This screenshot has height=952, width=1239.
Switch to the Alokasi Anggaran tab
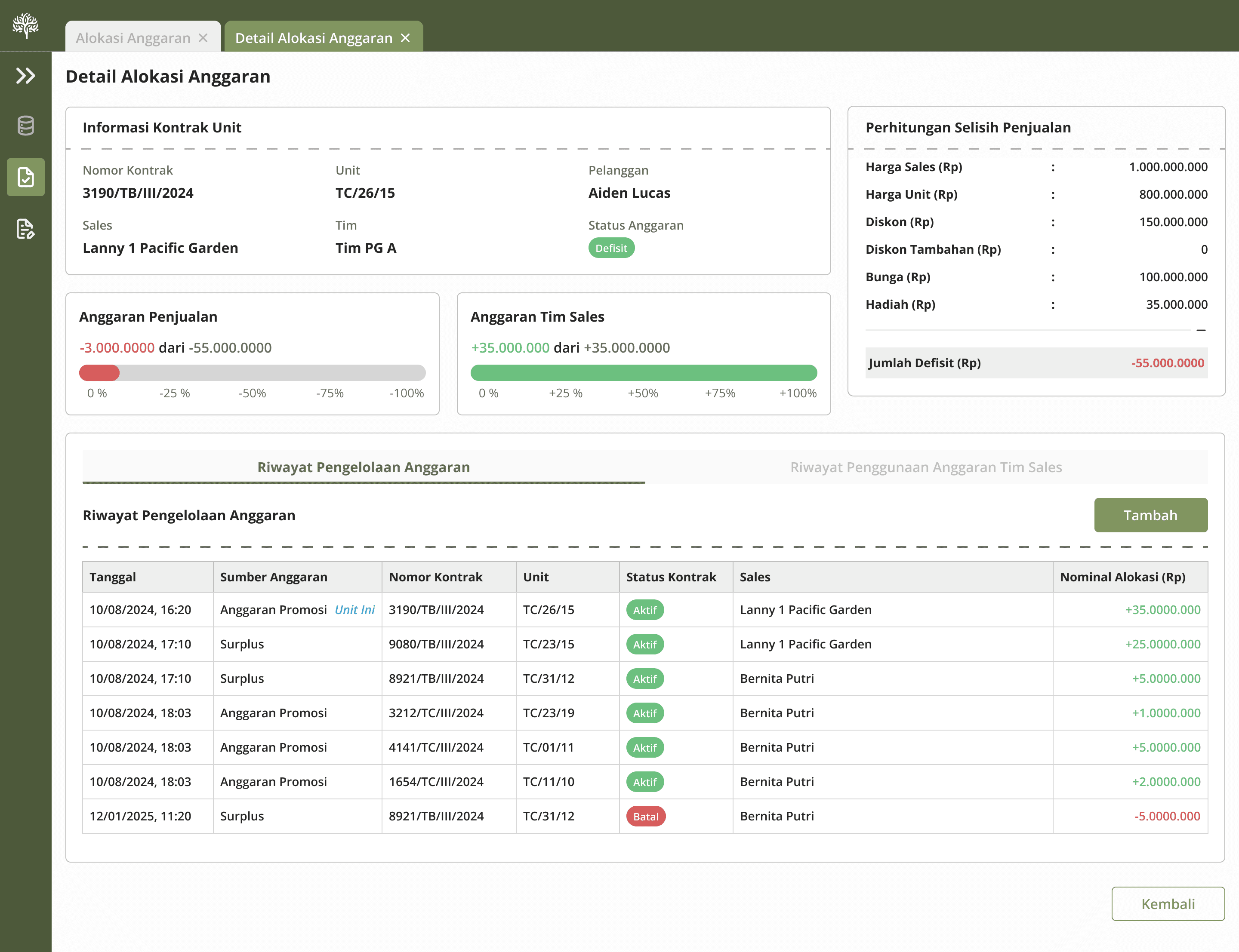[x=133, y=38]
